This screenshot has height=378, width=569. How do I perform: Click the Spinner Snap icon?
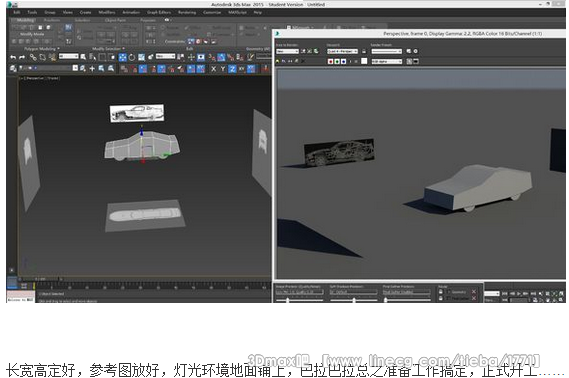pos(240,57)
